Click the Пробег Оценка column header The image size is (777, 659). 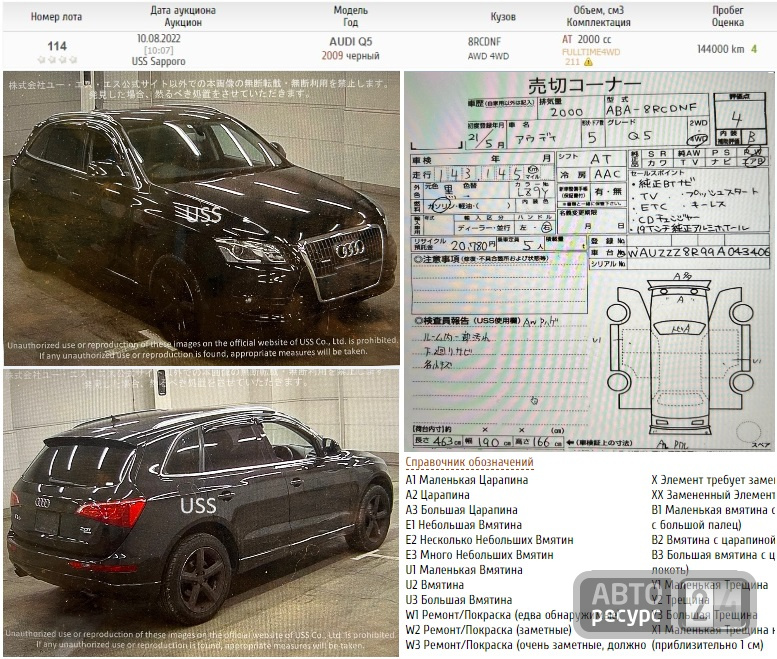pos(727,16)
